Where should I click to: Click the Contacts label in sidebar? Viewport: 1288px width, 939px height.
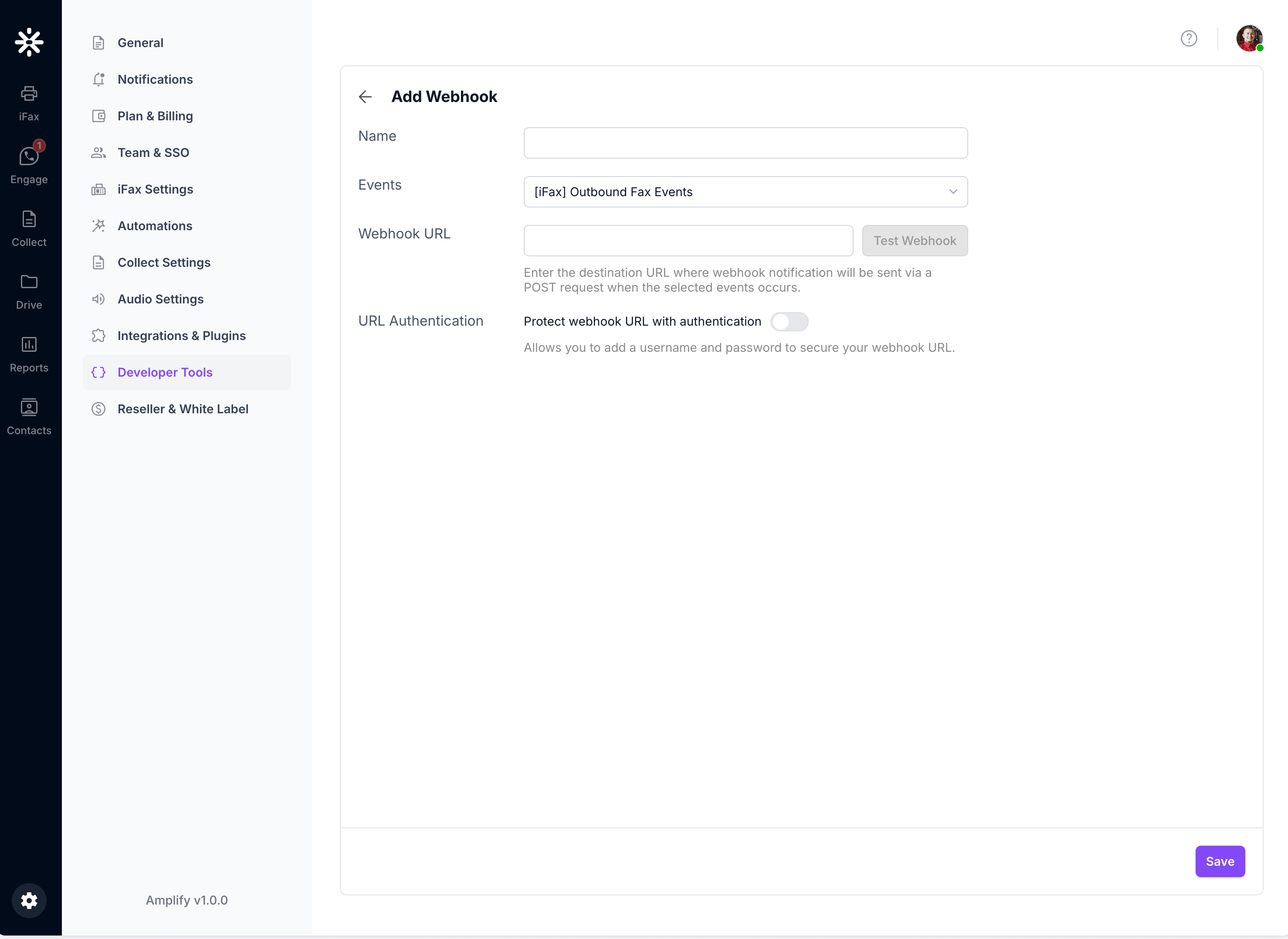(29, 431)
